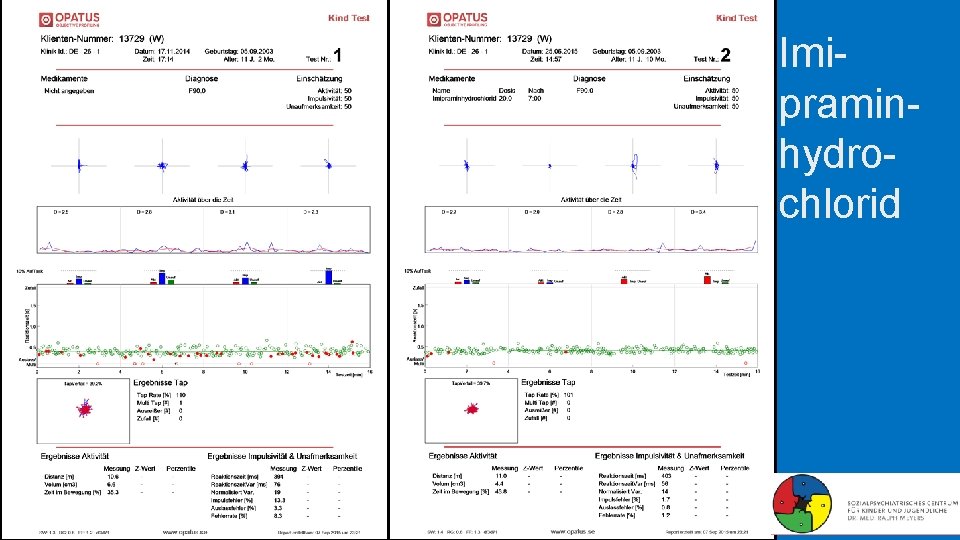Click 'Ergebnisse Tap' heading on Test 2 report
960x540 pixels.
point(549,382)
